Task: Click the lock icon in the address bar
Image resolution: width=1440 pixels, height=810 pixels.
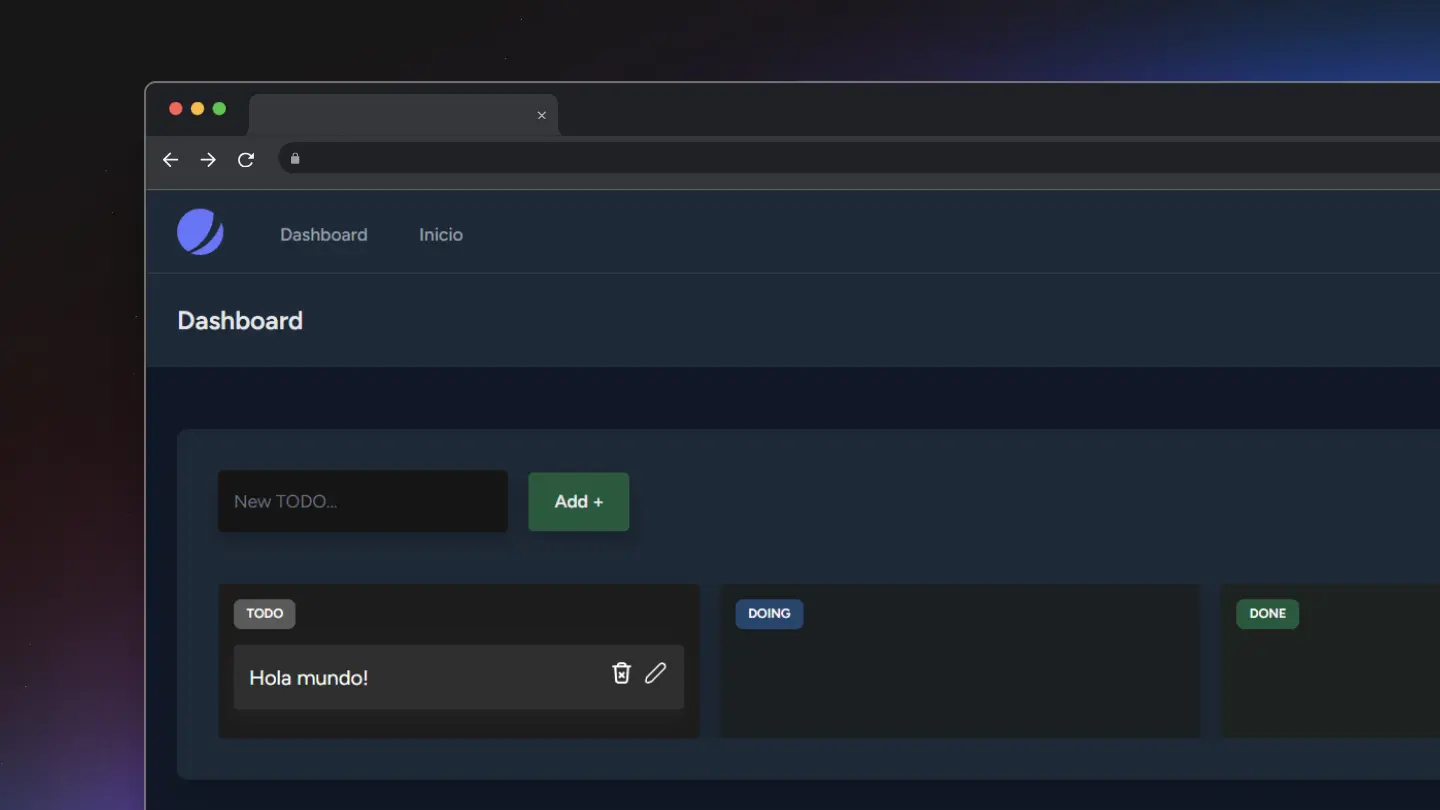Action: 295,159
